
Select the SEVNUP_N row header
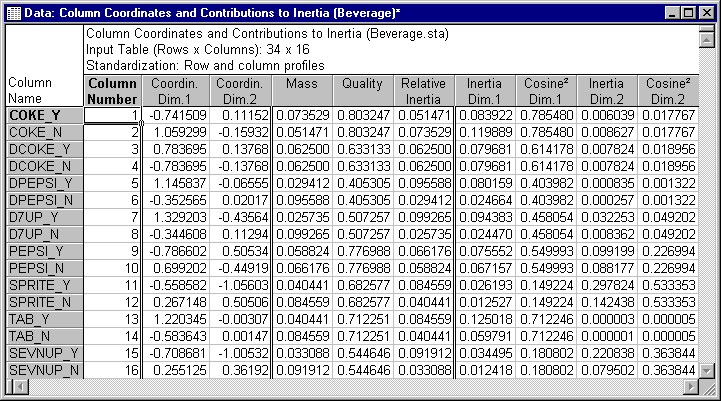click(43, 369)
